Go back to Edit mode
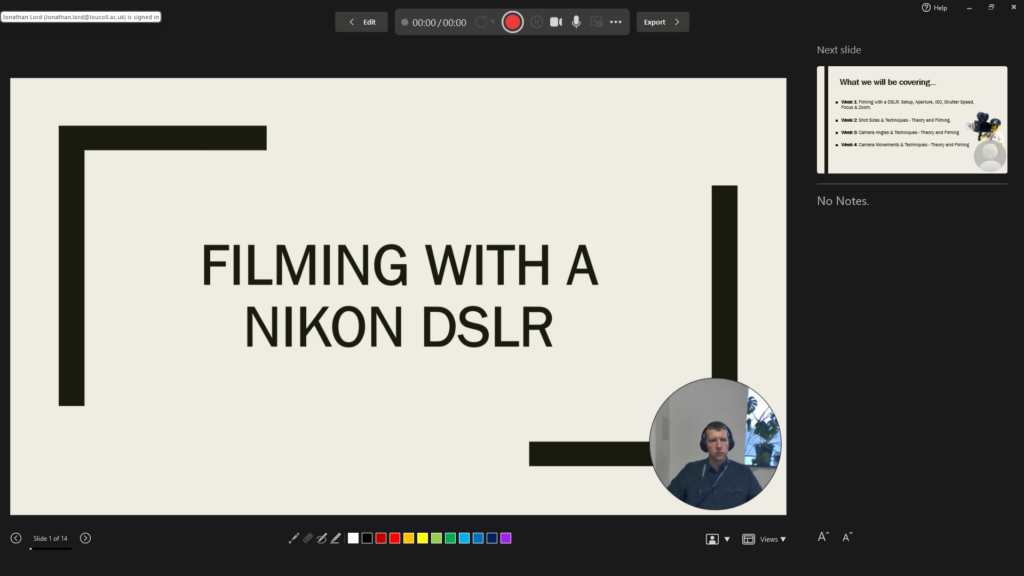The height and width of the screenshot is (576, 1024). (361, 21)
